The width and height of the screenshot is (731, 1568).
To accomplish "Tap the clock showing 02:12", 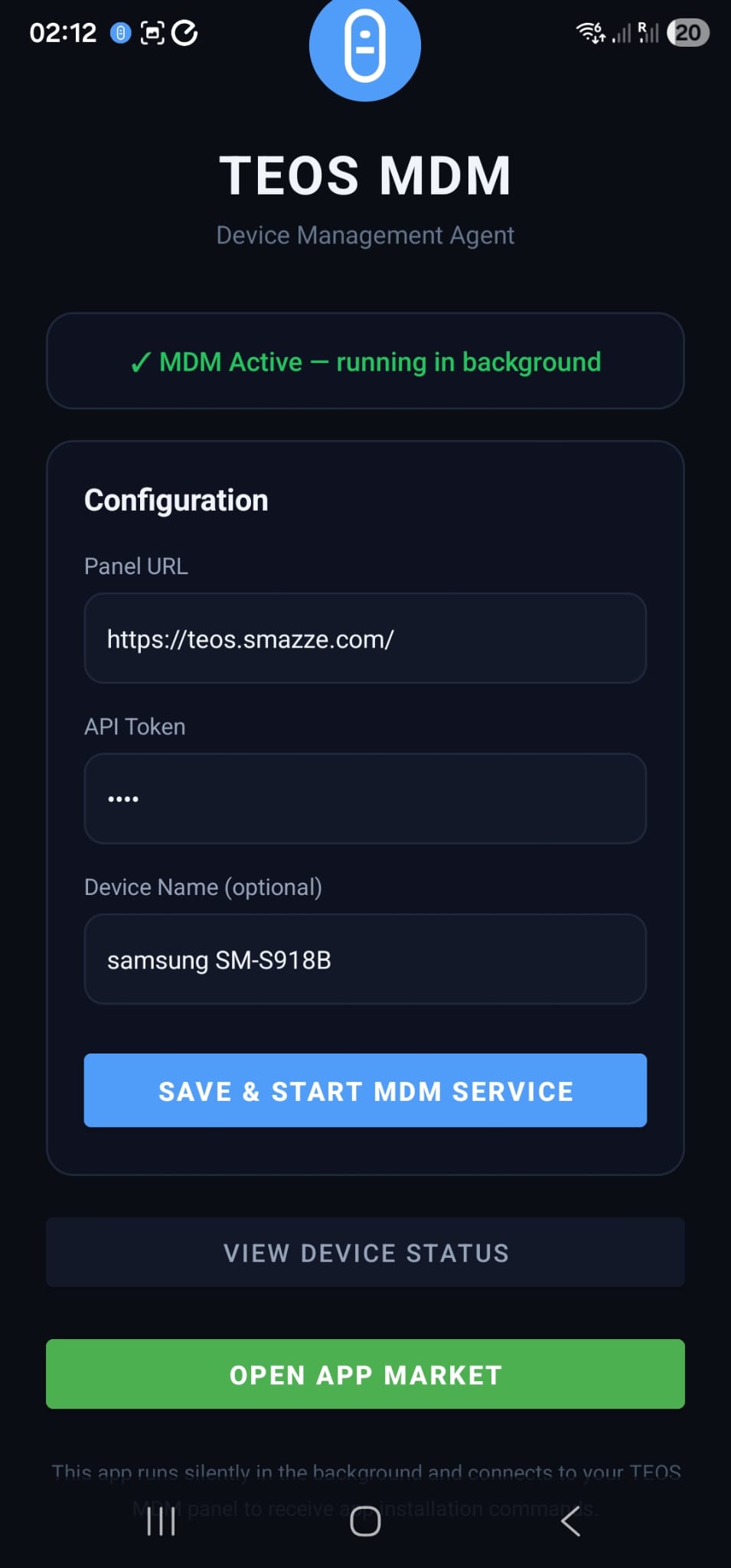I will (x=63, y=32).
